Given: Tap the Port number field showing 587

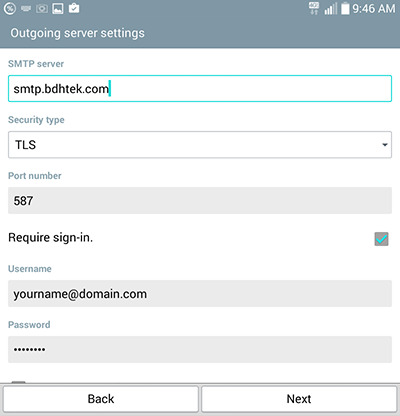Looking at the screenshot, I should [x=200, y=201].
